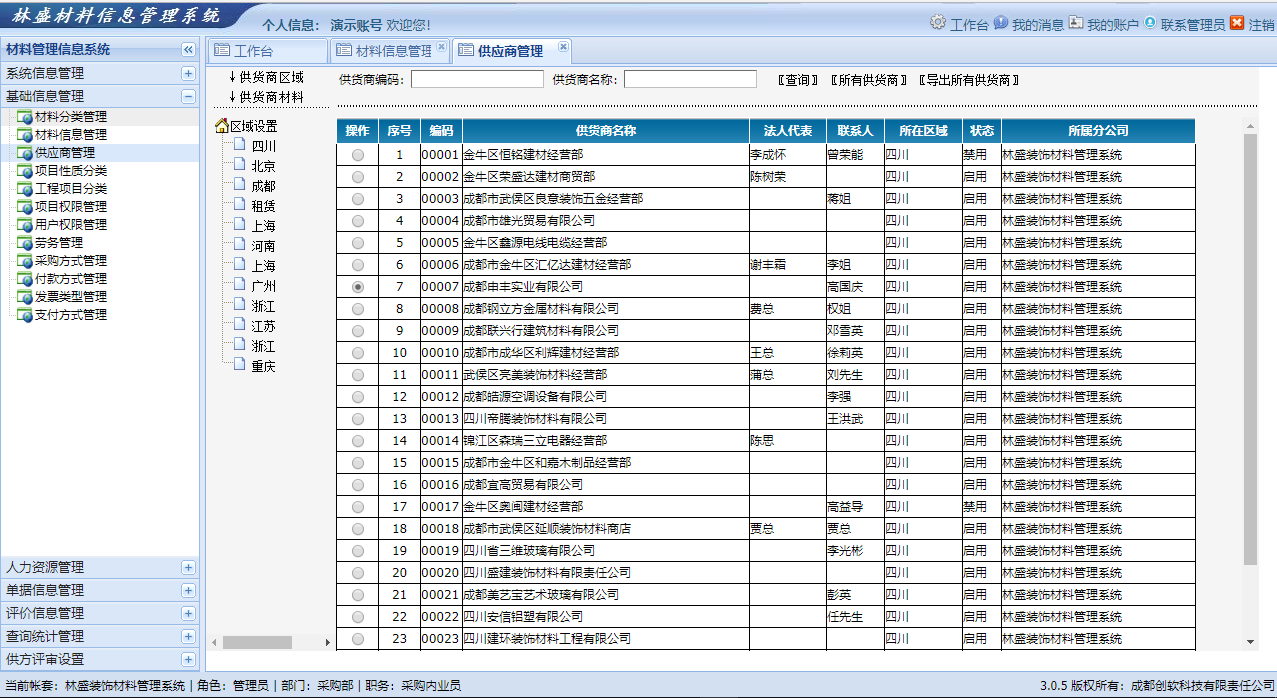Collapse sidebar with double-arrow icon

click(x=188, y=50)
